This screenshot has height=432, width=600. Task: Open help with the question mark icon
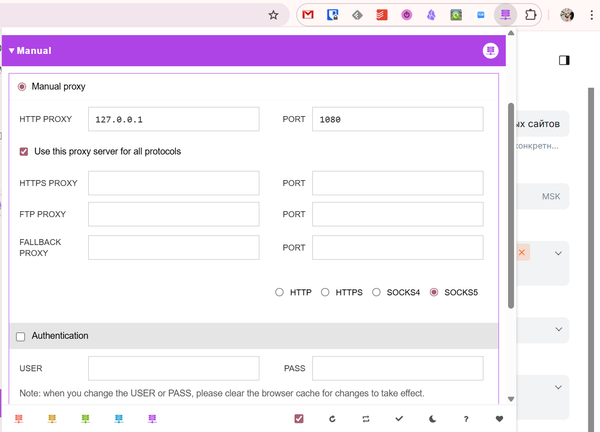(466, 419)
